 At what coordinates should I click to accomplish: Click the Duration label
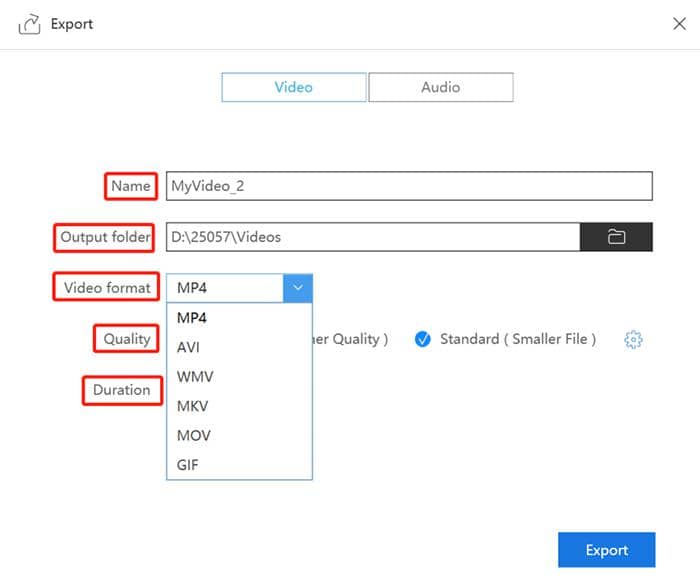(121, 390)
